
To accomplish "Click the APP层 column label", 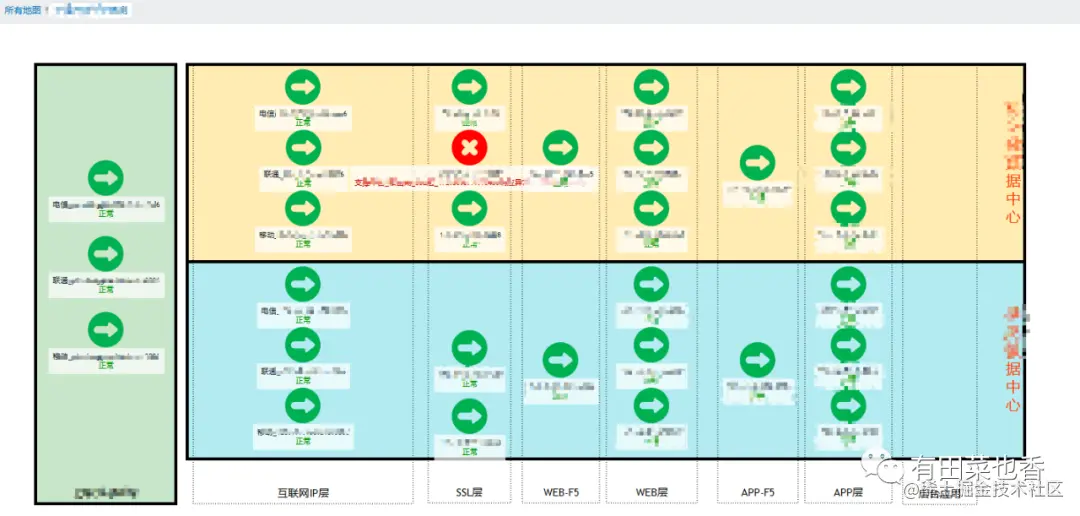I will tap(848, 493).
